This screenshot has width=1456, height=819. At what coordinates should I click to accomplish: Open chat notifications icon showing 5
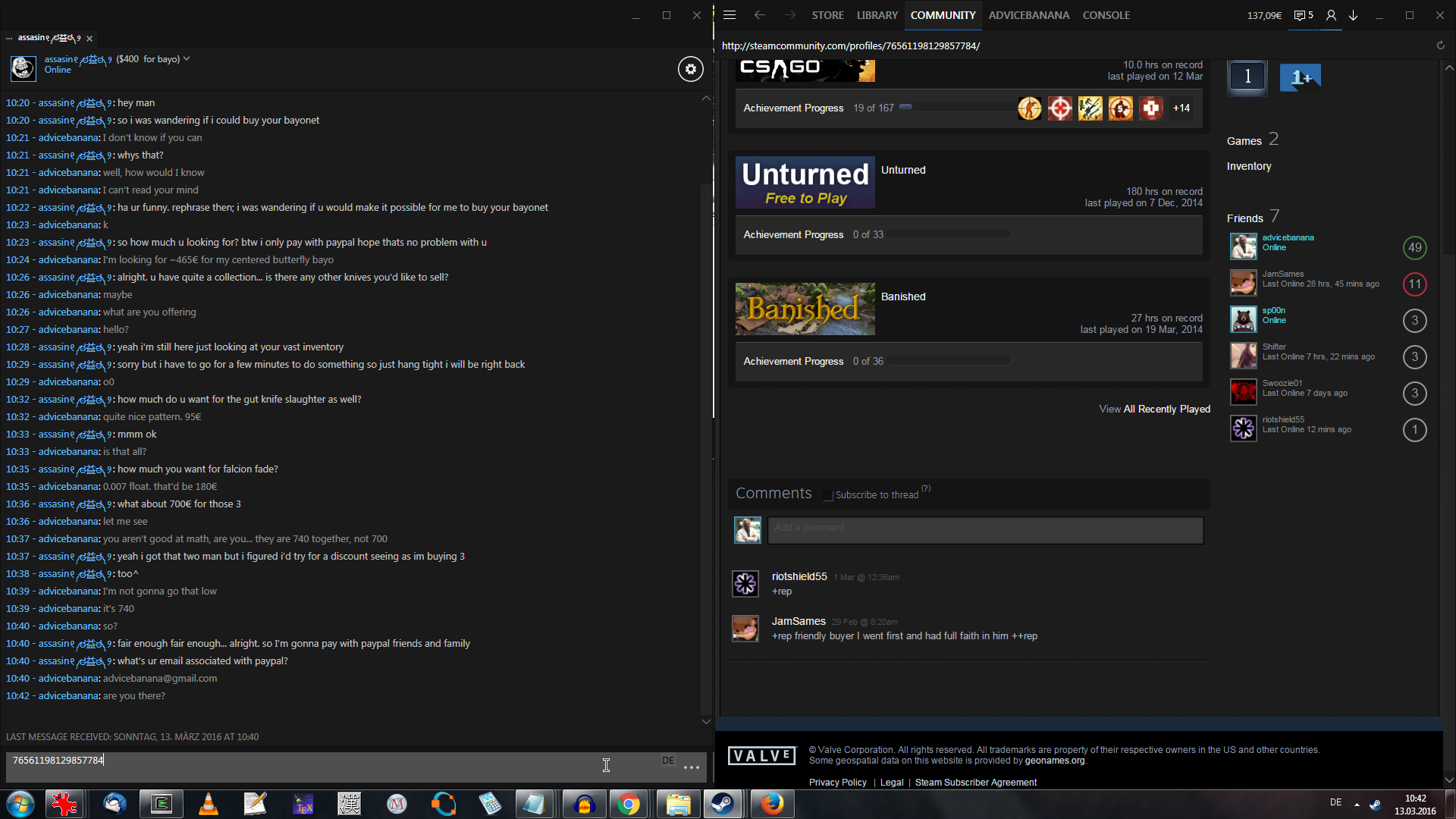click(x=1304, y=15)
